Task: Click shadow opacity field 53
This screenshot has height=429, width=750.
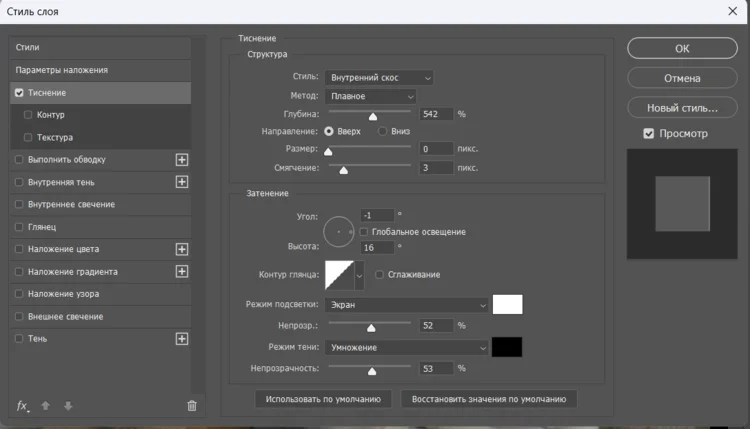Action: coord(436,368)
